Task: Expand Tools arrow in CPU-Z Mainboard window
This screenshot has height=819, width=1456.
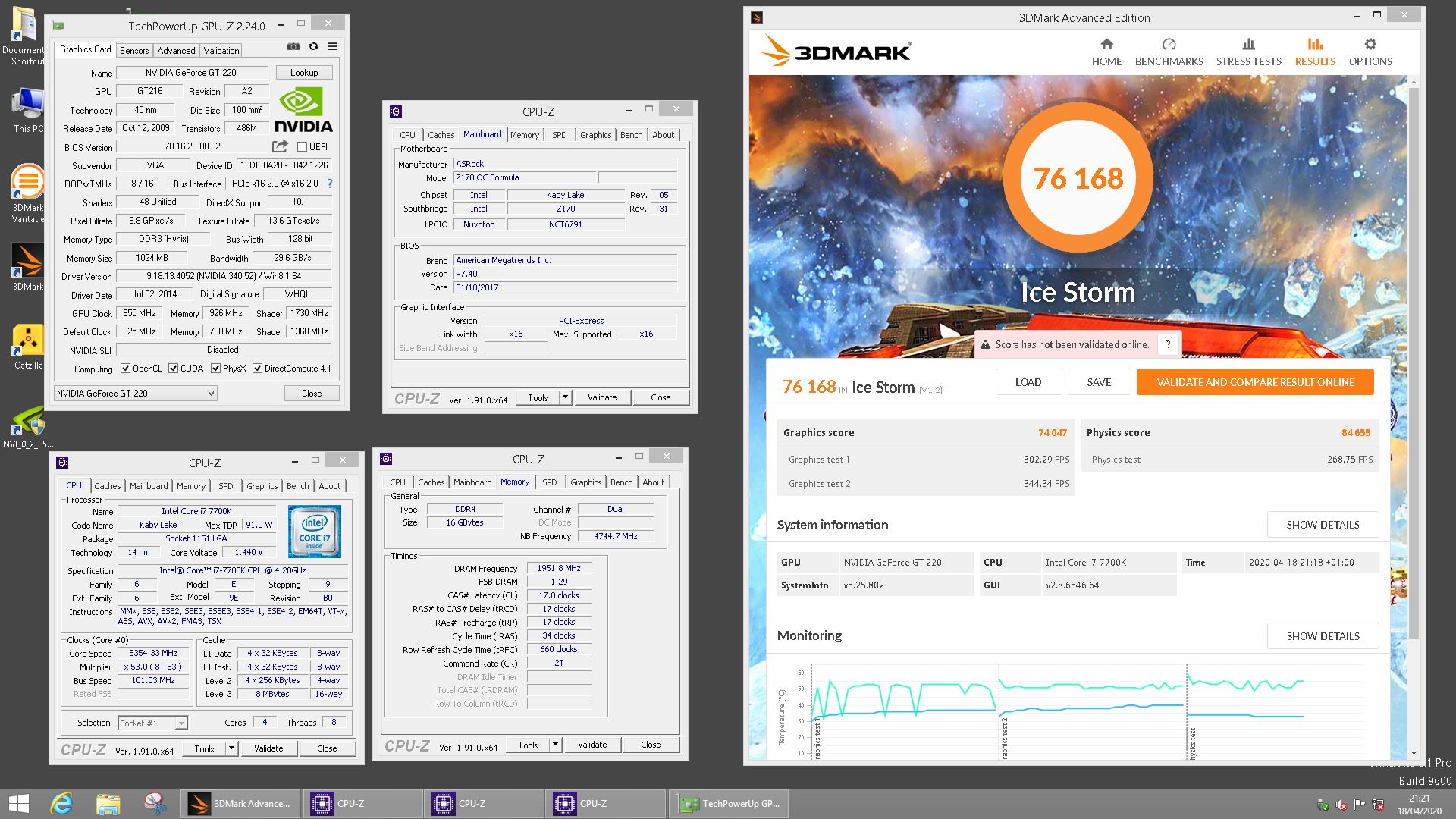Action: tap(565, 397)
